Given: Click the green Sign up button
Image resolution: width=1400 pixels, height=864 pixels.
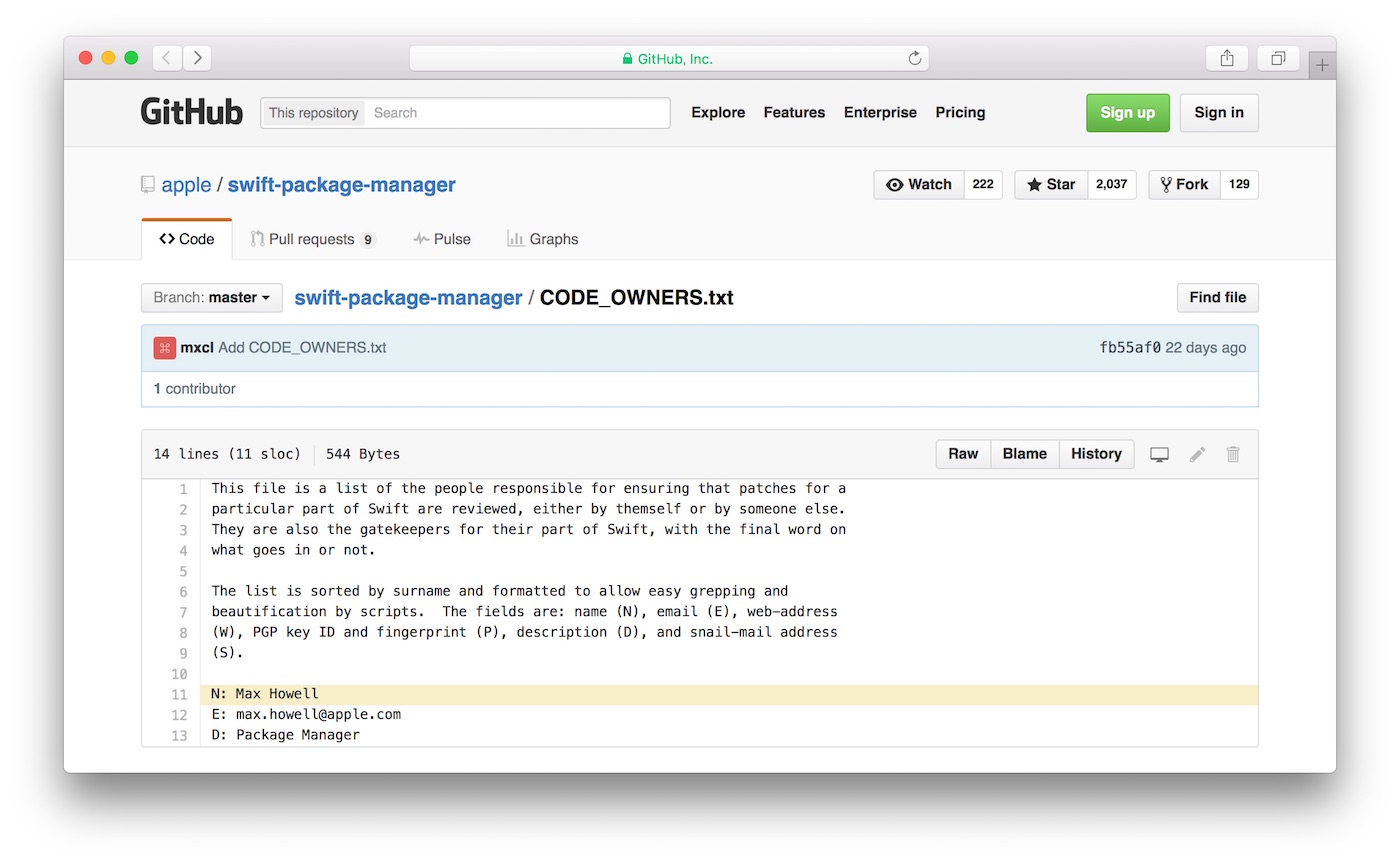Looking at the screenshot, I should pos(1127,113).
